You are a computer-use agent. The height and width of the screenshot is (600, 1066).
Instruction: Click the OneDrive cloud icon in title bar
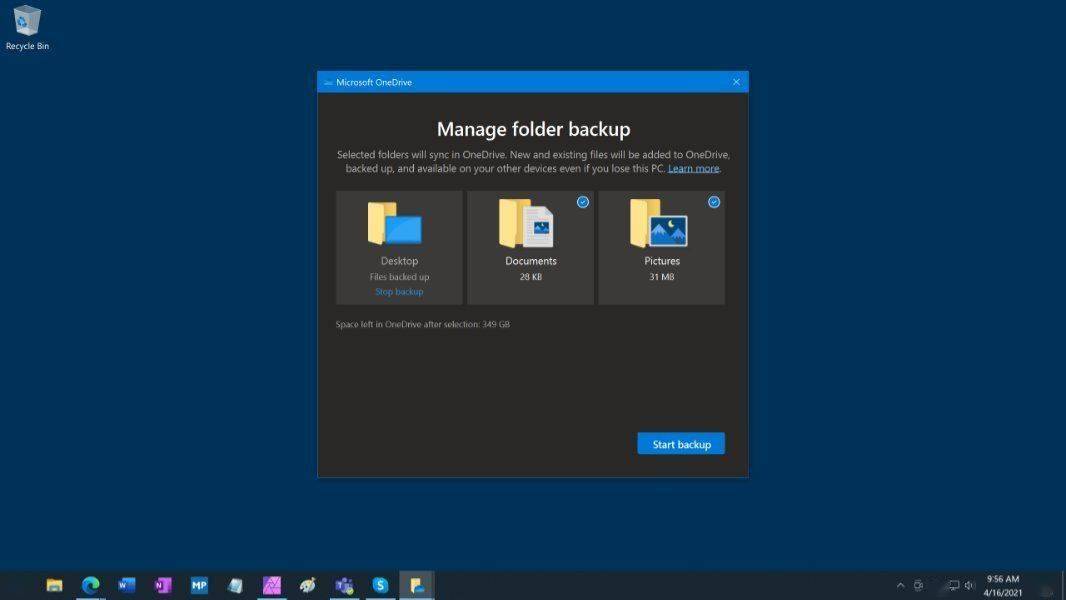pos(328,83)
